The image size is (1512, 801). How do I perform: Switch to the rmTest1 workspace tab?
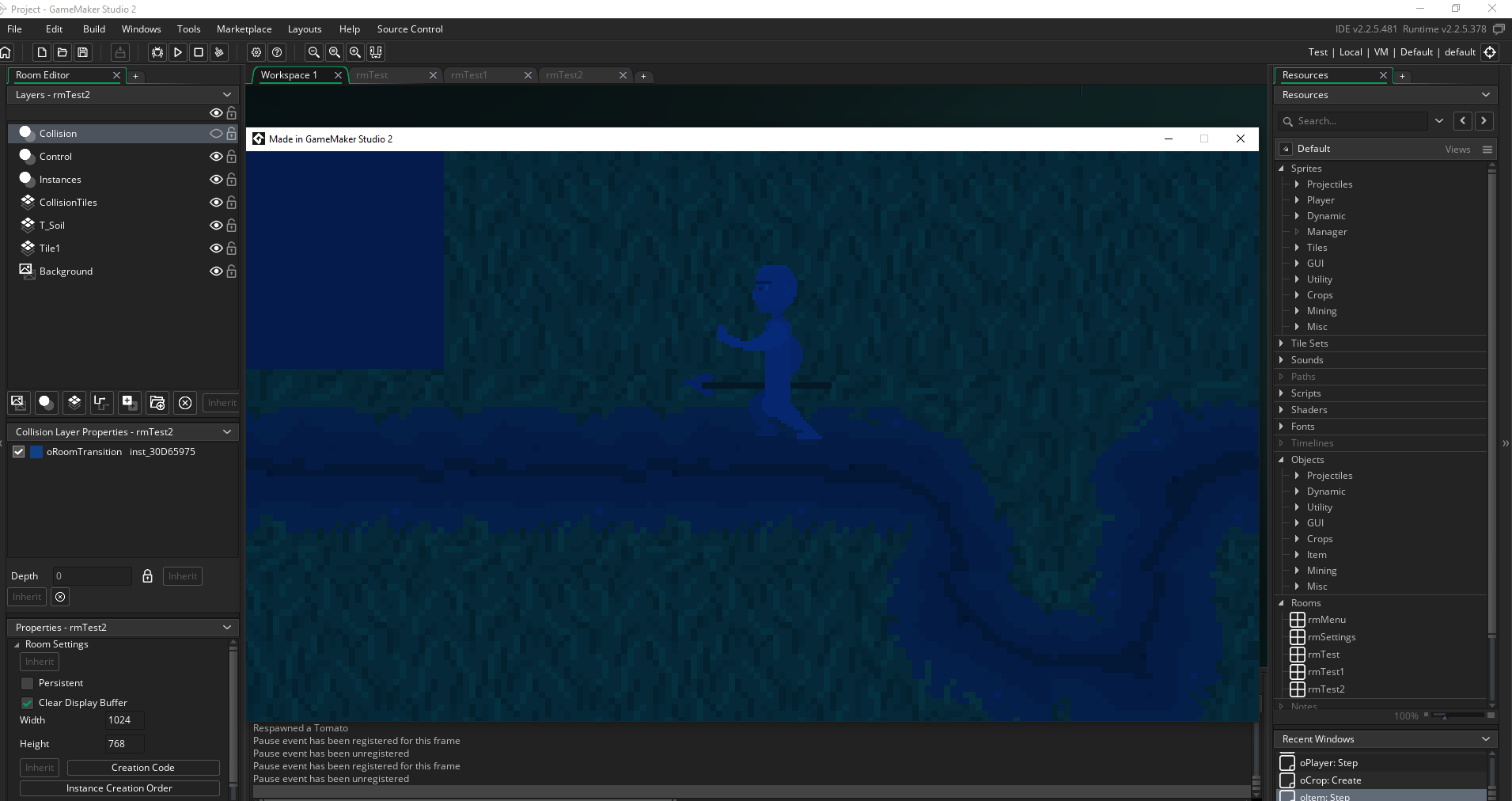pyautogui.click(x=469, y=75)
